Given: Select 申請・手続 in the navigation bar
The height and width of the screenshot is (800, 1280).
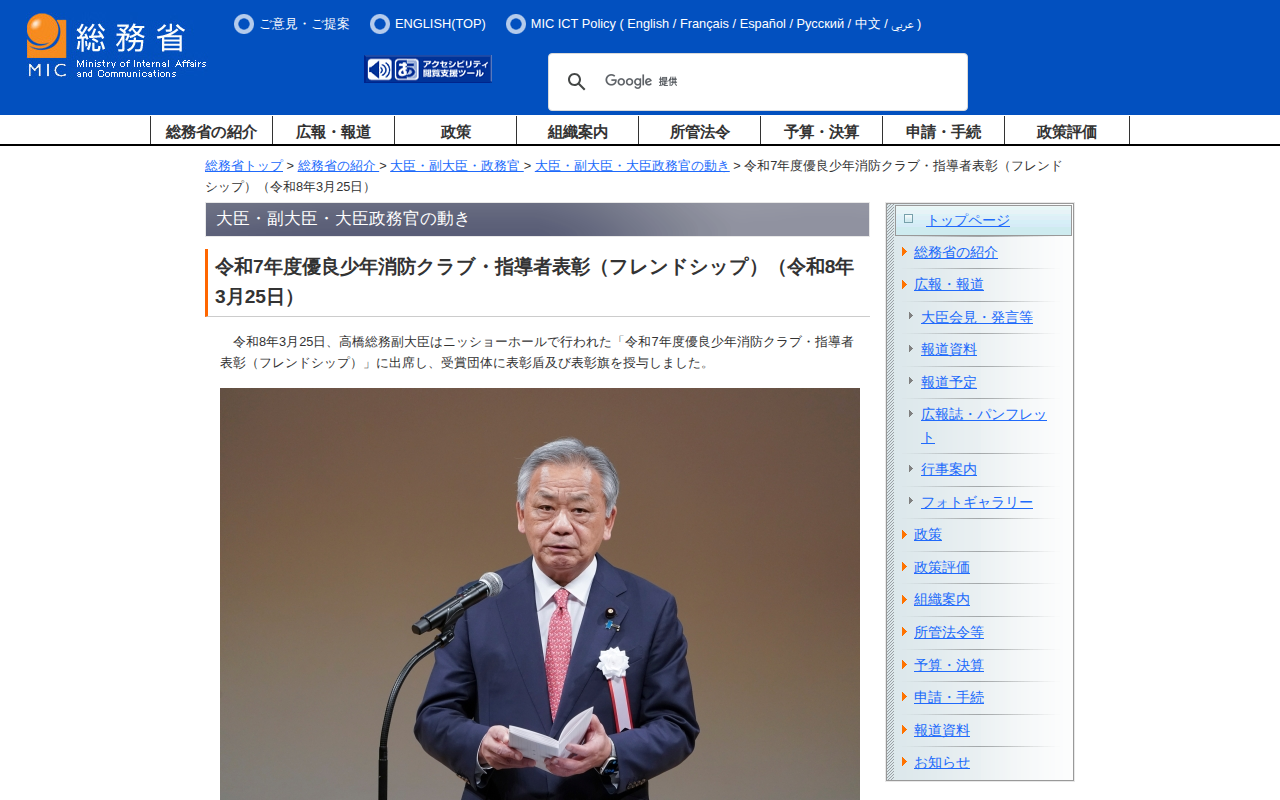Looking at the screenshot, I should tap(943, 131).
